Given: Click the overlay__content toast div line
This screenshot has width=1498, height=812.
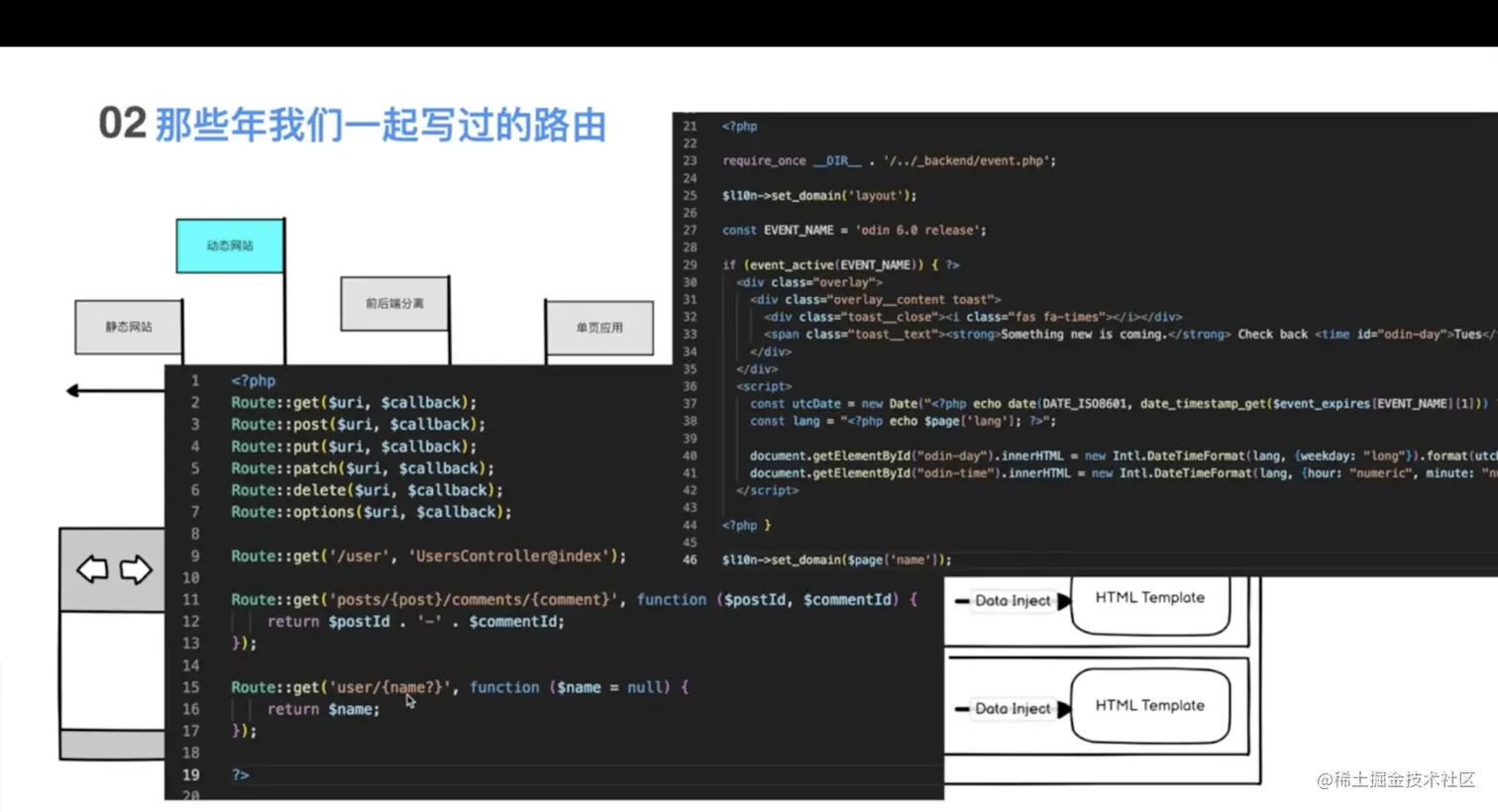Looking at the screenshot, I should [875, 299].
